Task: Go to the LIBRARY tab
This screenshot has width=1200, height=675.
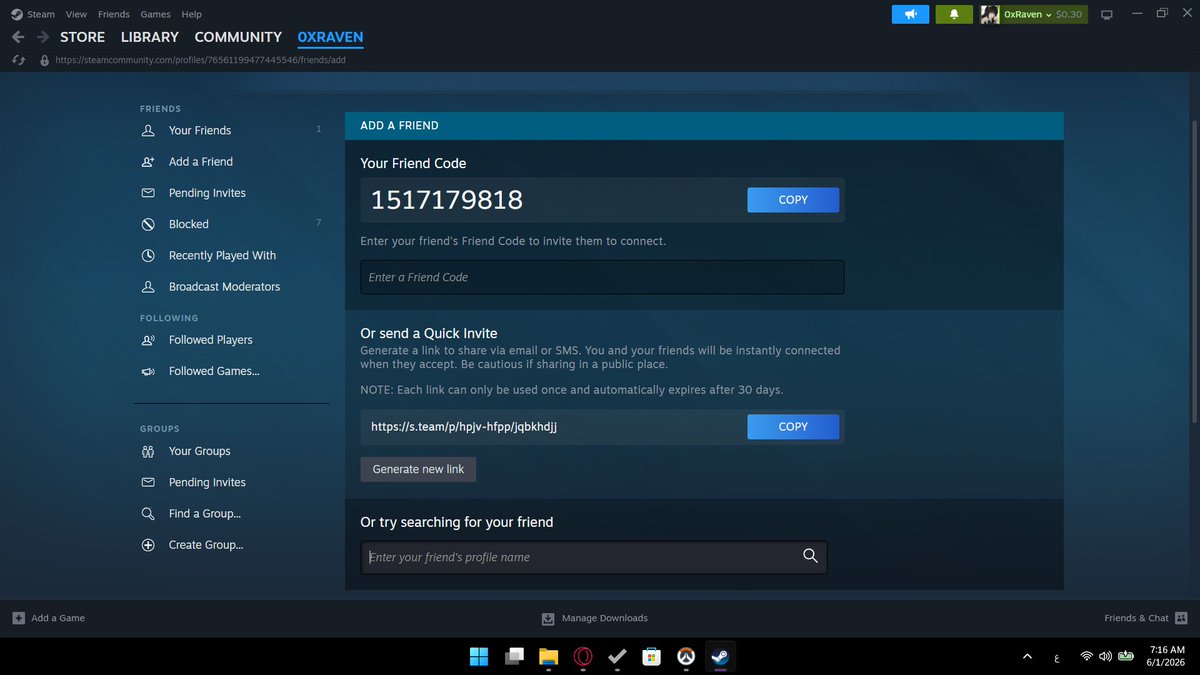Action: 150,37
